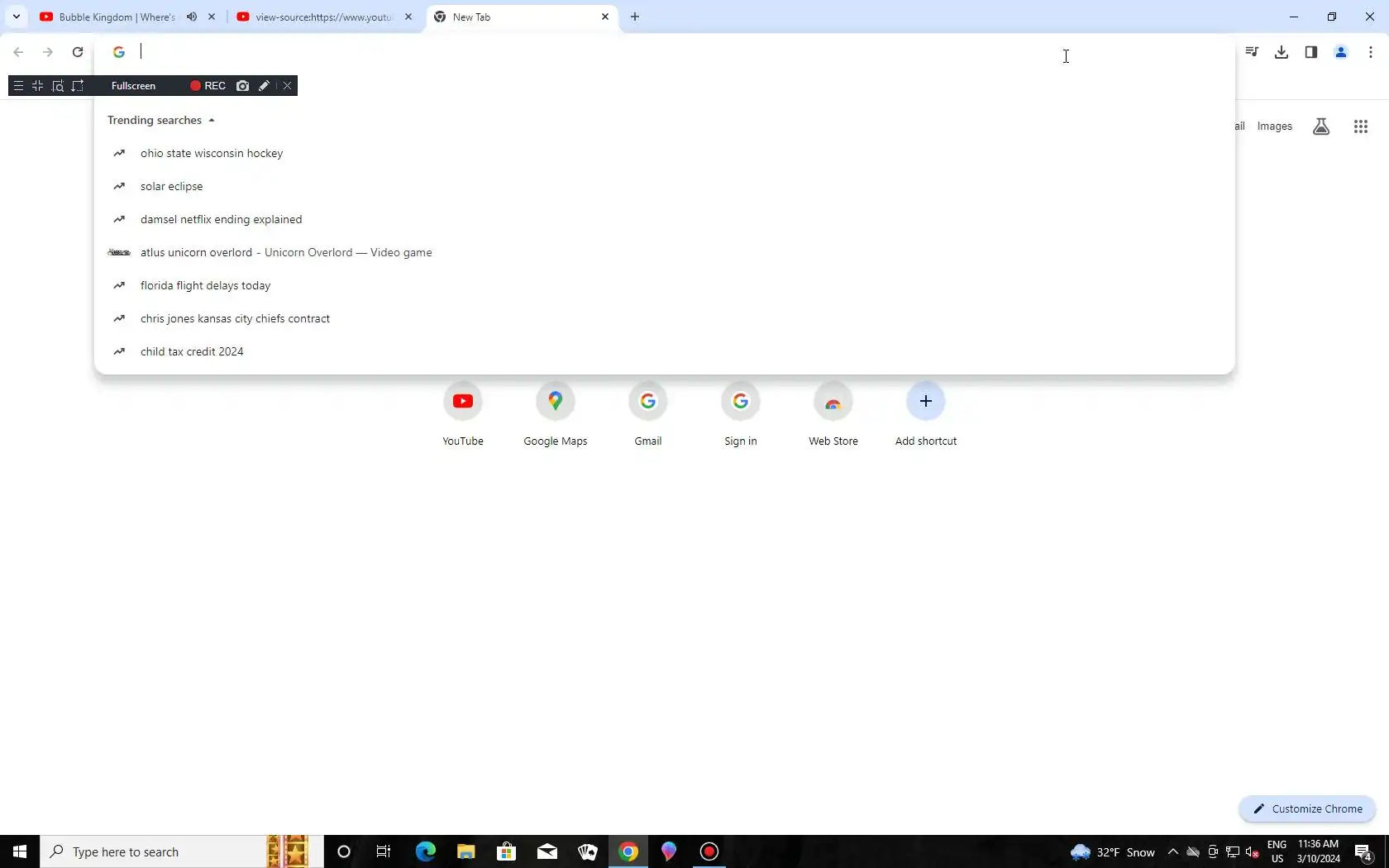1389x868 pixels.
Task: Open the Chrome profile icon
Action: click(x=1341, y=52)
